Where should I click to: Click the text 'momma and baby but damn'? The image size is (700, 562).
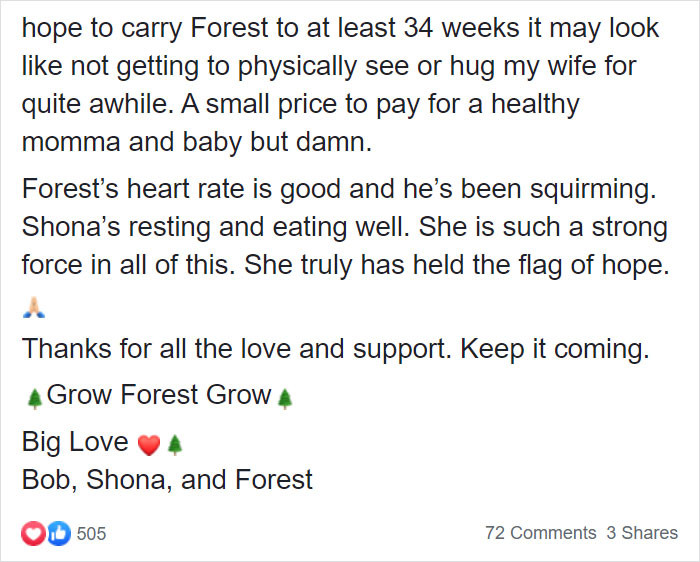point(196,142)
